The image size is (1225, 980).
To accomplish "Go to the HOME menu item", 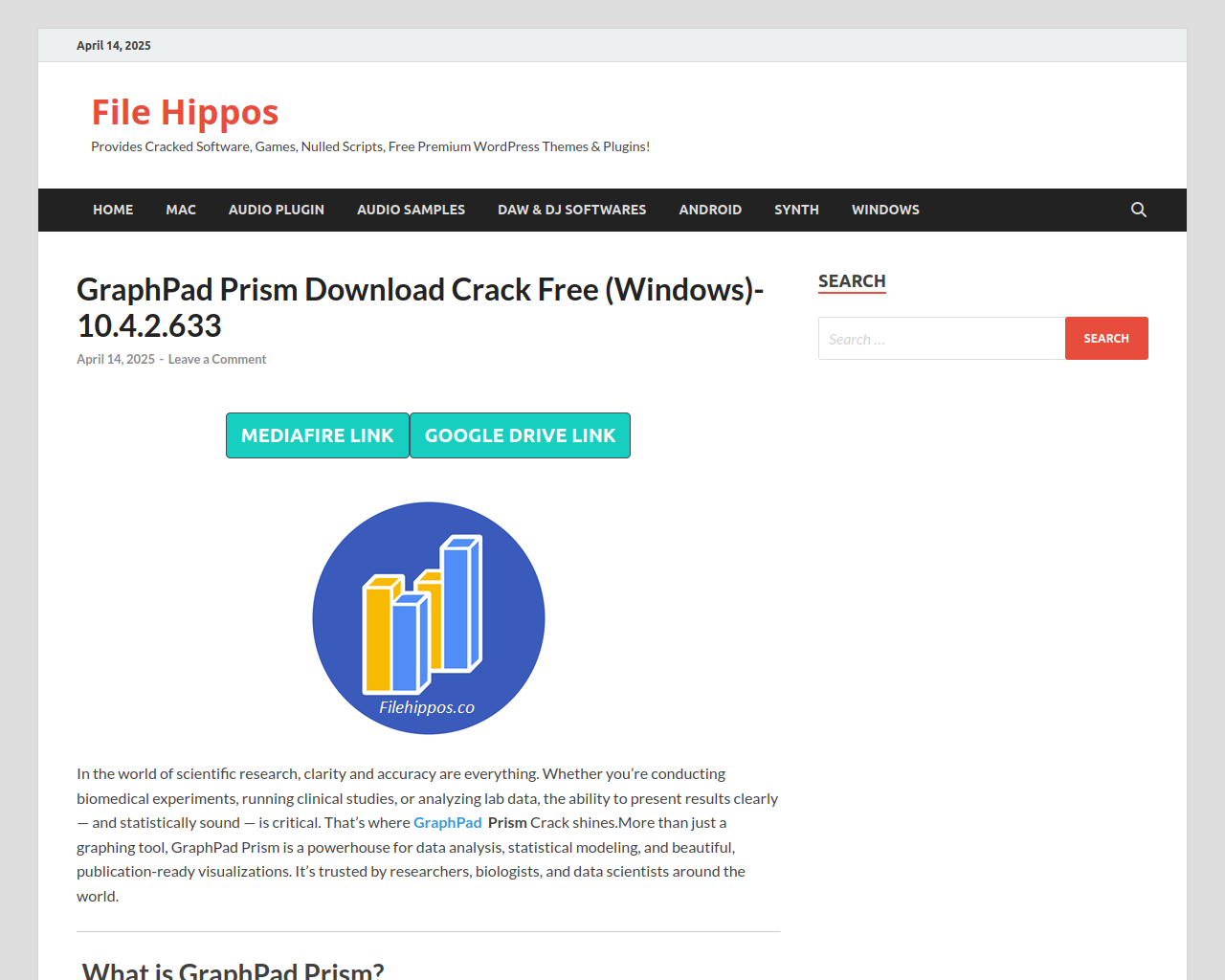I will click(x=113, y=210).
